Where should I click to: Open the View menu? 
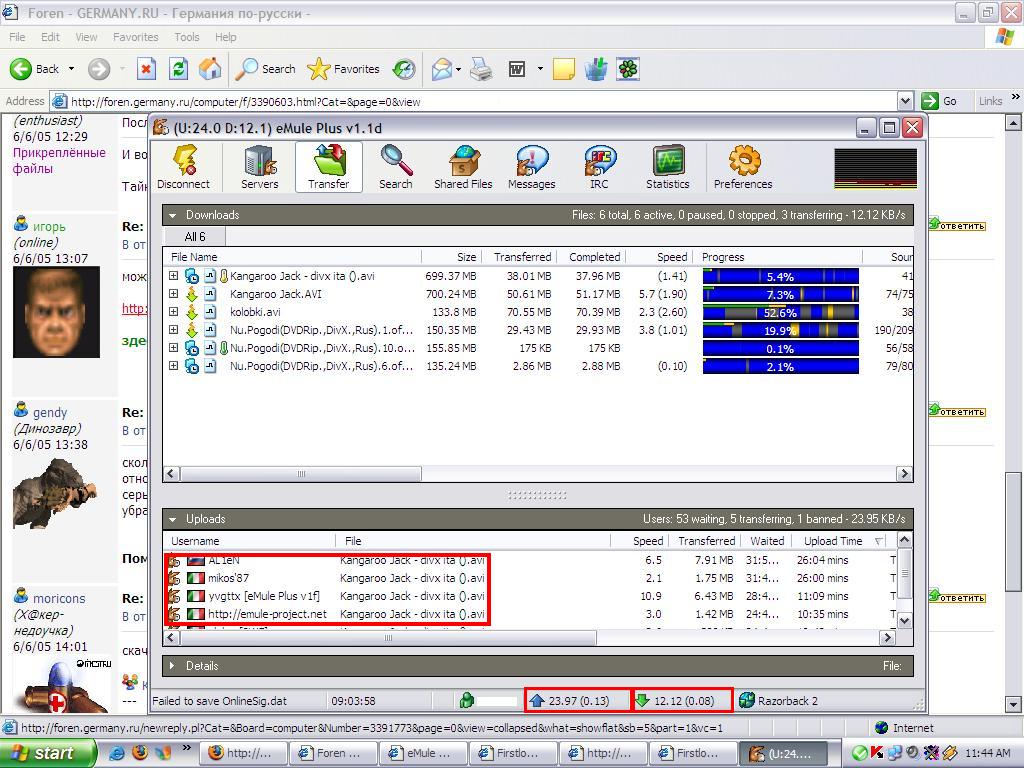[x=86, y=37]
